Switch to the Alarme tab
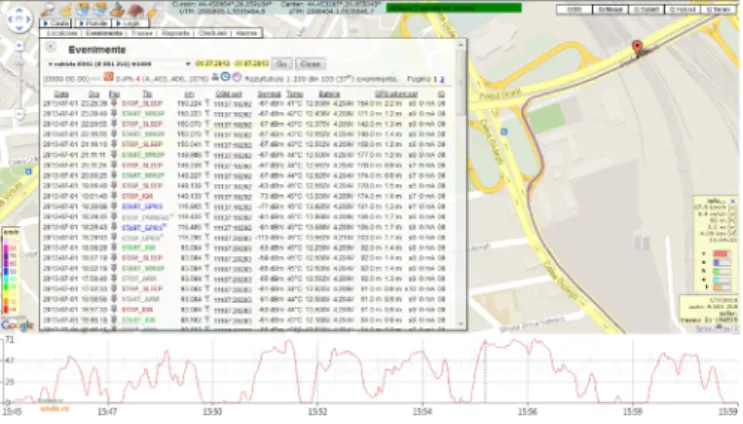Screen dimensions: 743x424 point(246,33)
